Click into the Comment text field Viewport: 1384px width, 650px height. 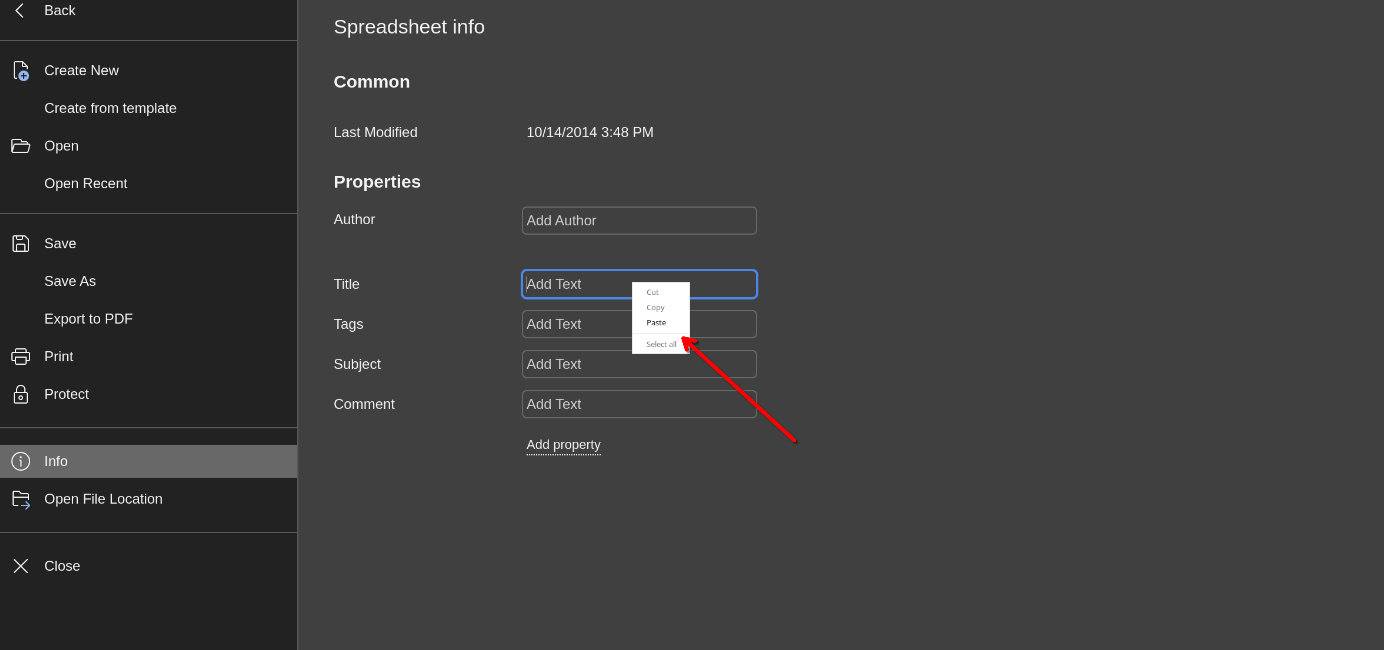pos(639,404)
